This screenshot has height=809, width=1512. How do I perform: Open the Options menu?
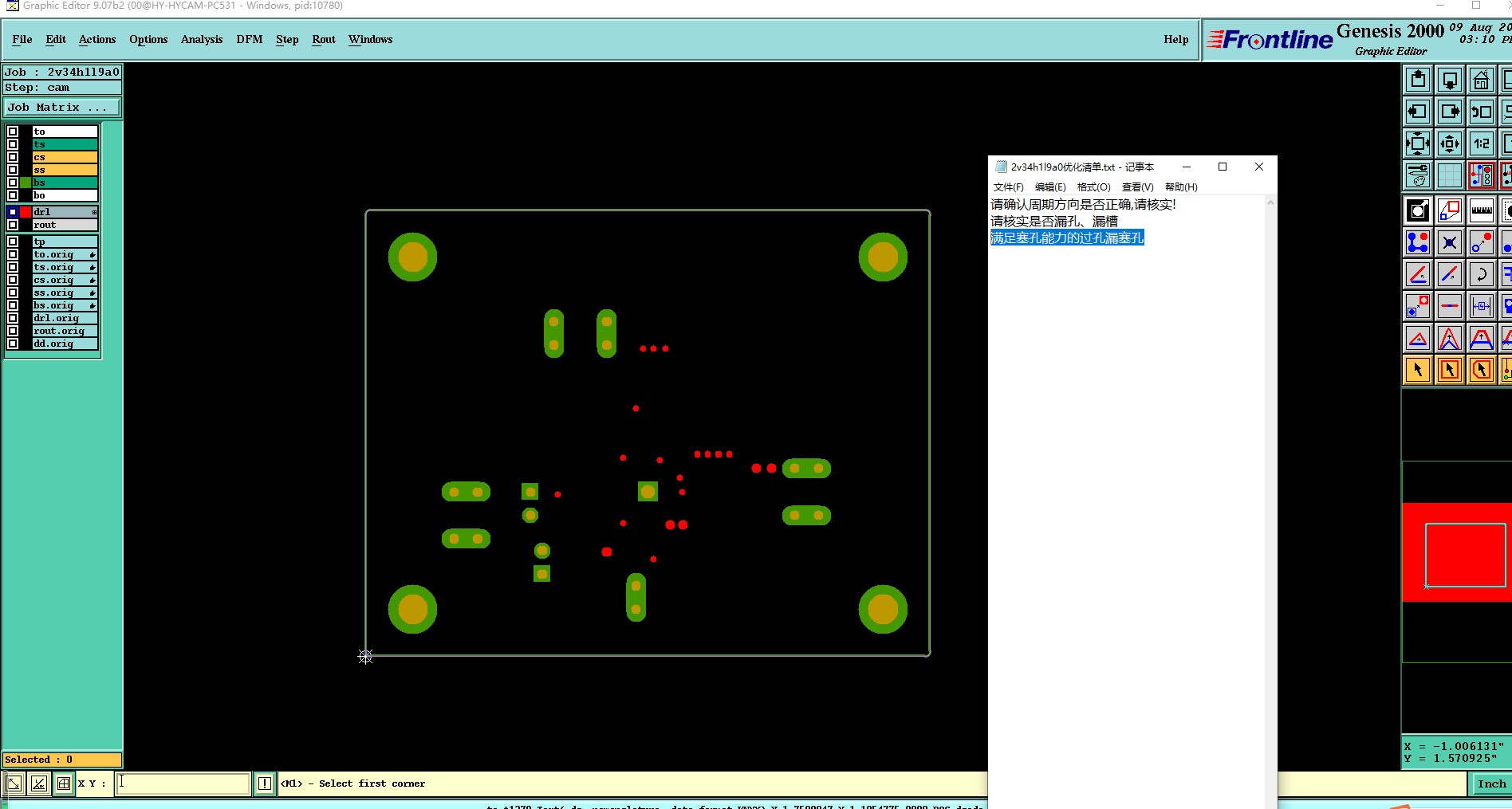(x=148, y=39)
